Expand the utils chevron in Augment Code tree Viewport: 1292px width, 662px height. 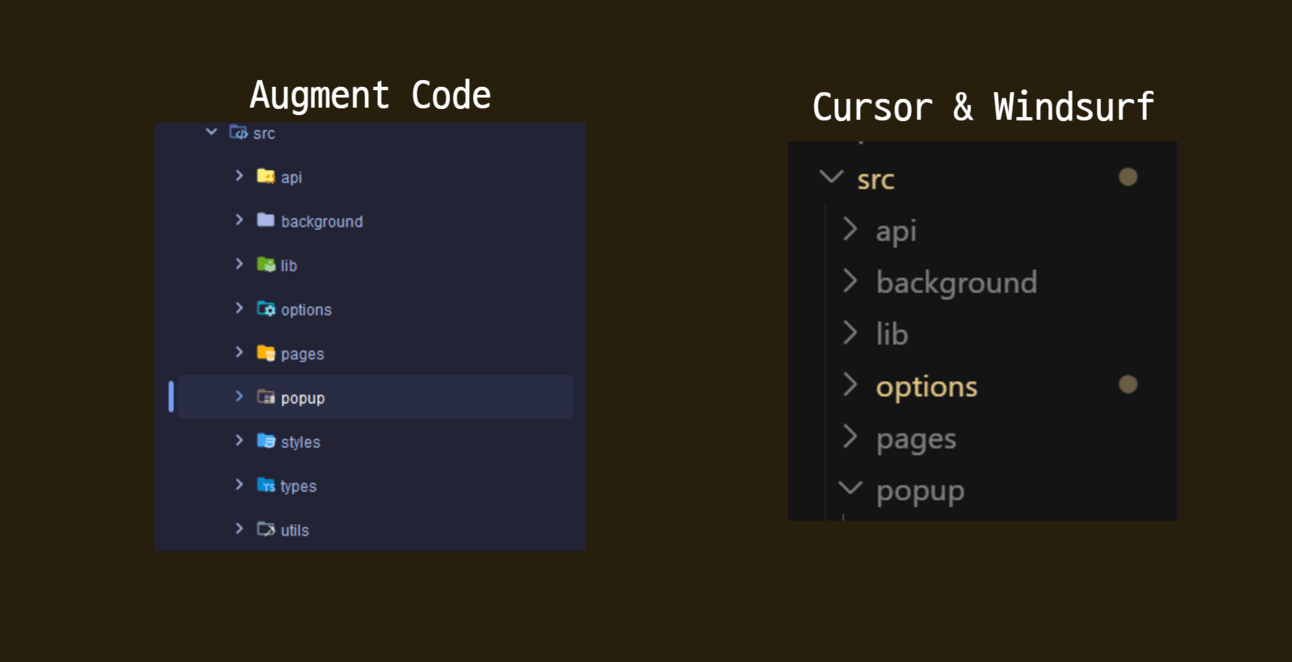click(239, 528)
